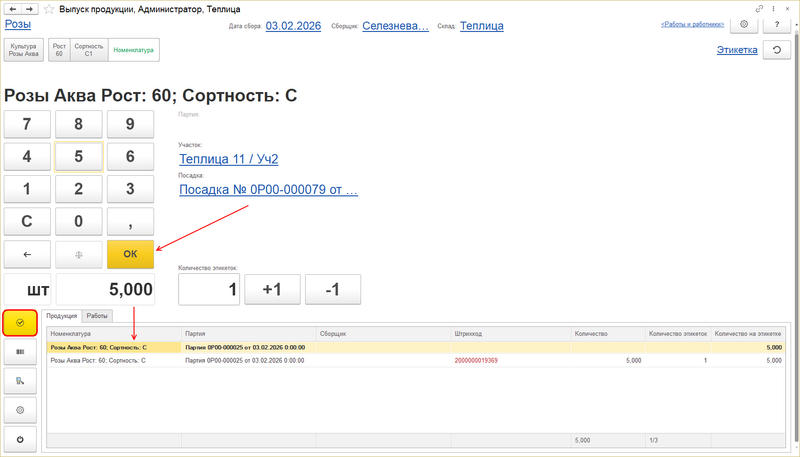The image size is (800, 457).
Task: Switch to the Продукция tab
Action: click(61, 316)
